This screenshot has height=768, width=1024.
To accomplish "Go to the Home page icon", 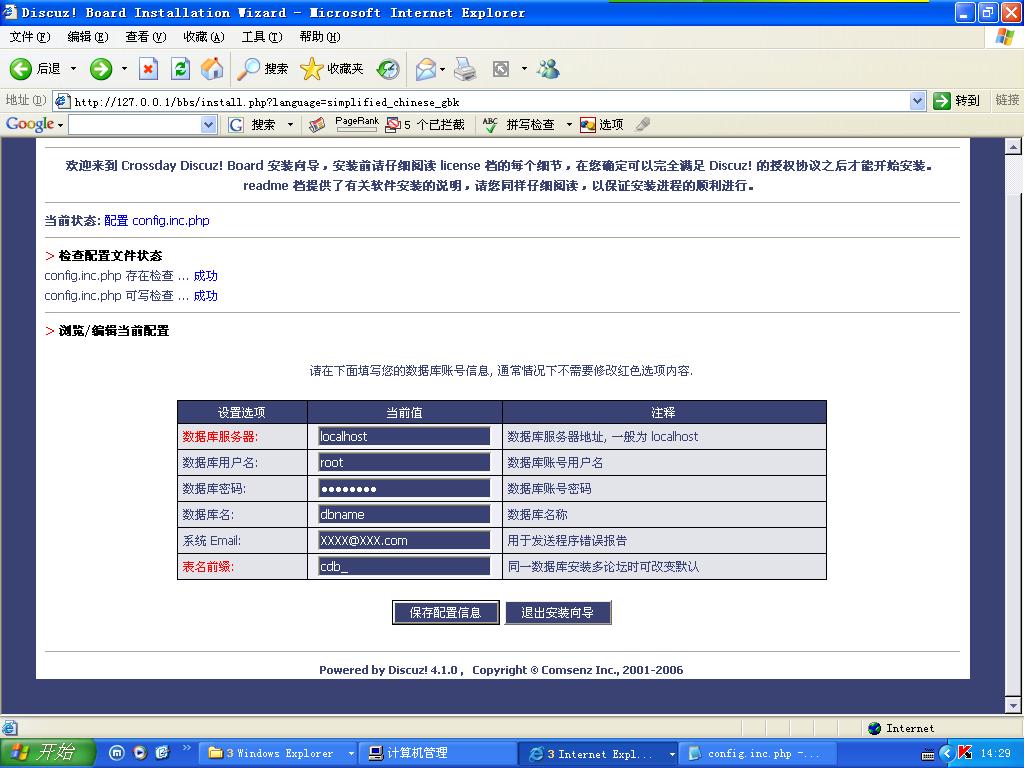I will (x=212, y=68).
